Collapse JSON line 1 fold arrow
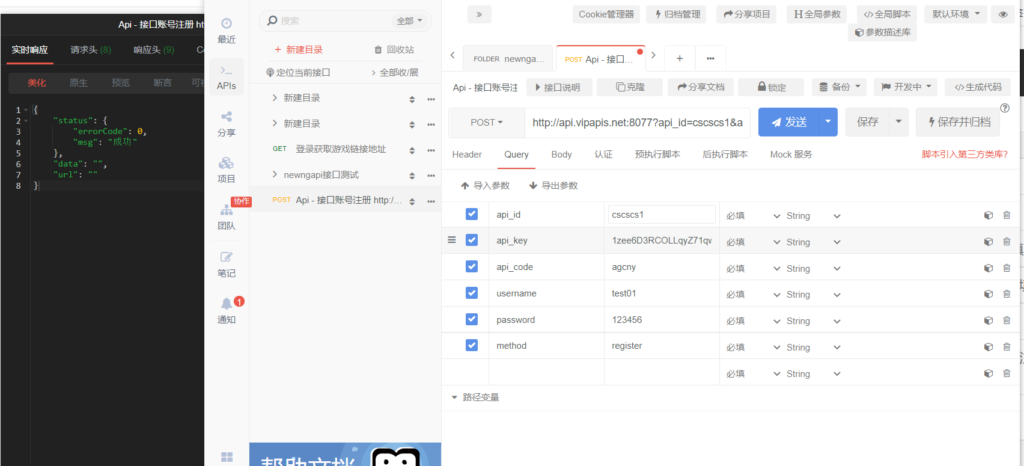The image size is (1024, 466). (x=26, y=110)
